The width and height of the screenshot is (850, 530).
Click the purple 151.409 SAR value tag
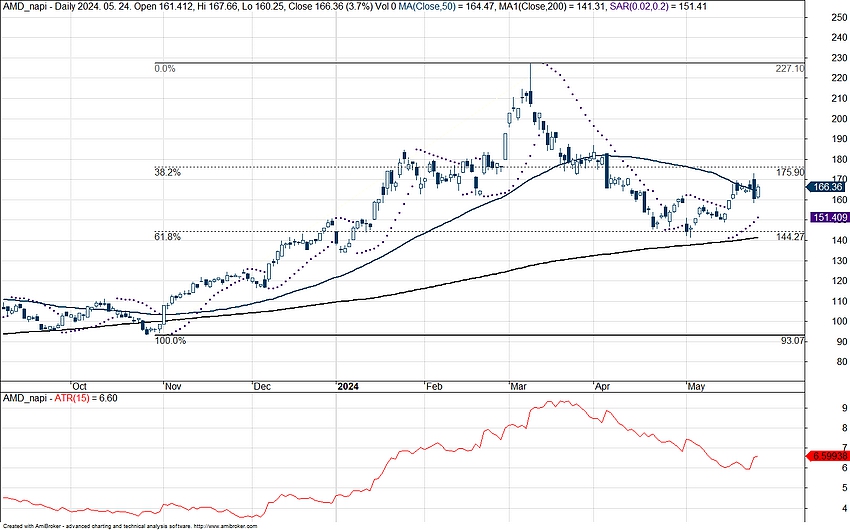829,217
